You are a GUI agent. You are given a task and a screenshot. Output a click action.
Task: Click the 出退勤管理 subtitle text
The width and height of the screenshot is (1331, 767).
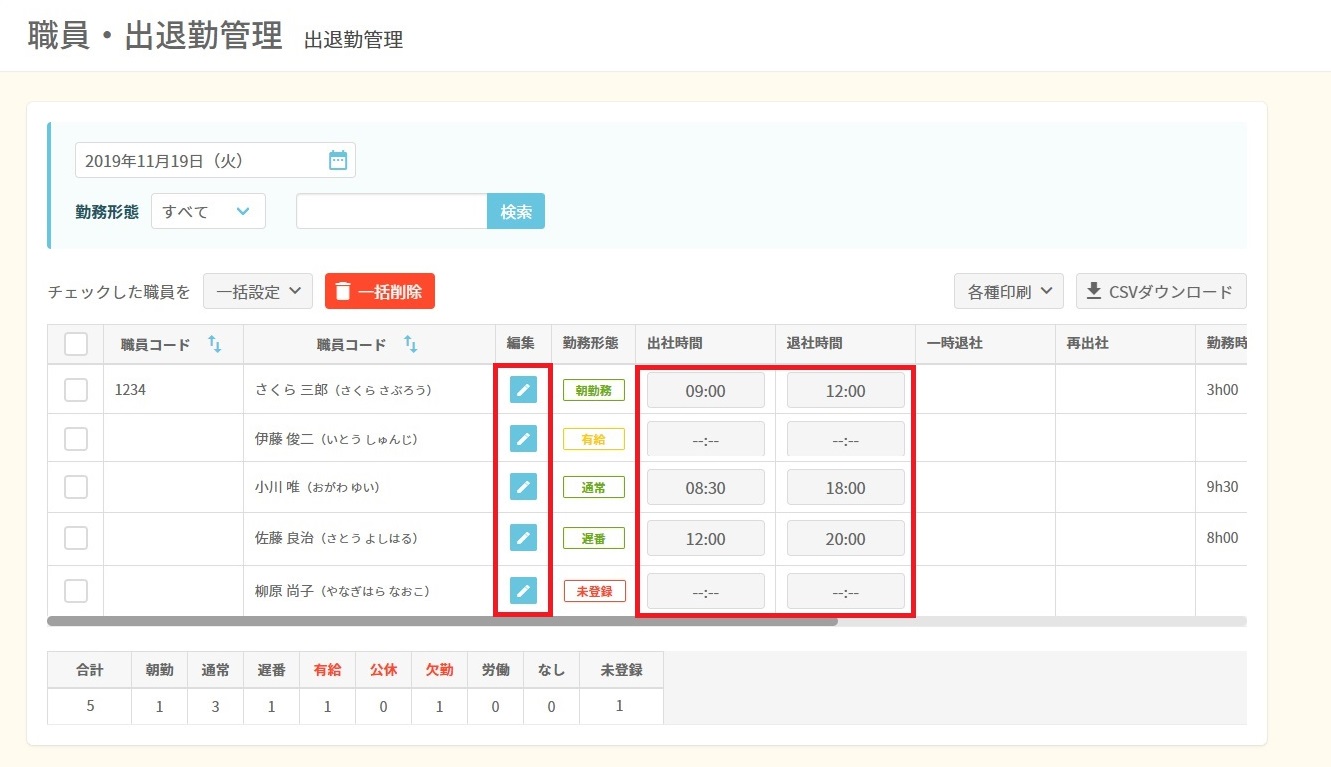tap(354, 40)
